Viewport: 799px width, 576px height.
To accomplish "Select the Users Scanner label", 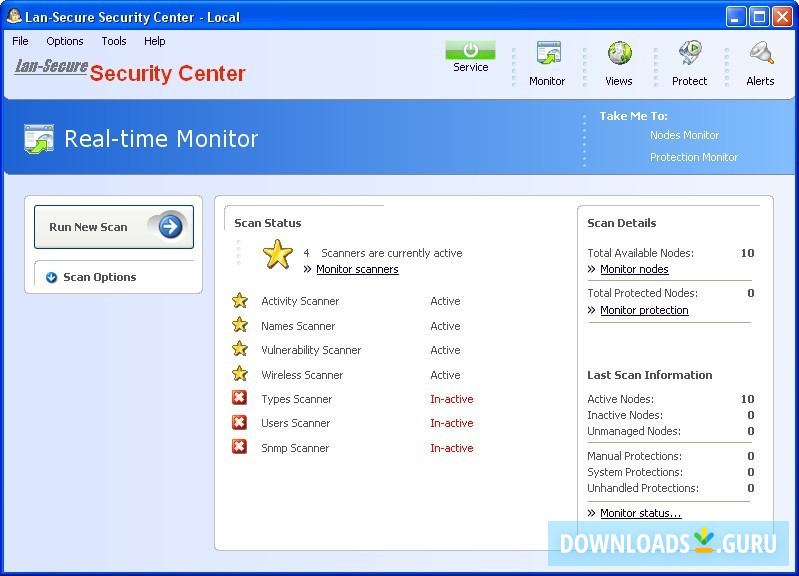I will pyautogui.click(x=296, y=423).
